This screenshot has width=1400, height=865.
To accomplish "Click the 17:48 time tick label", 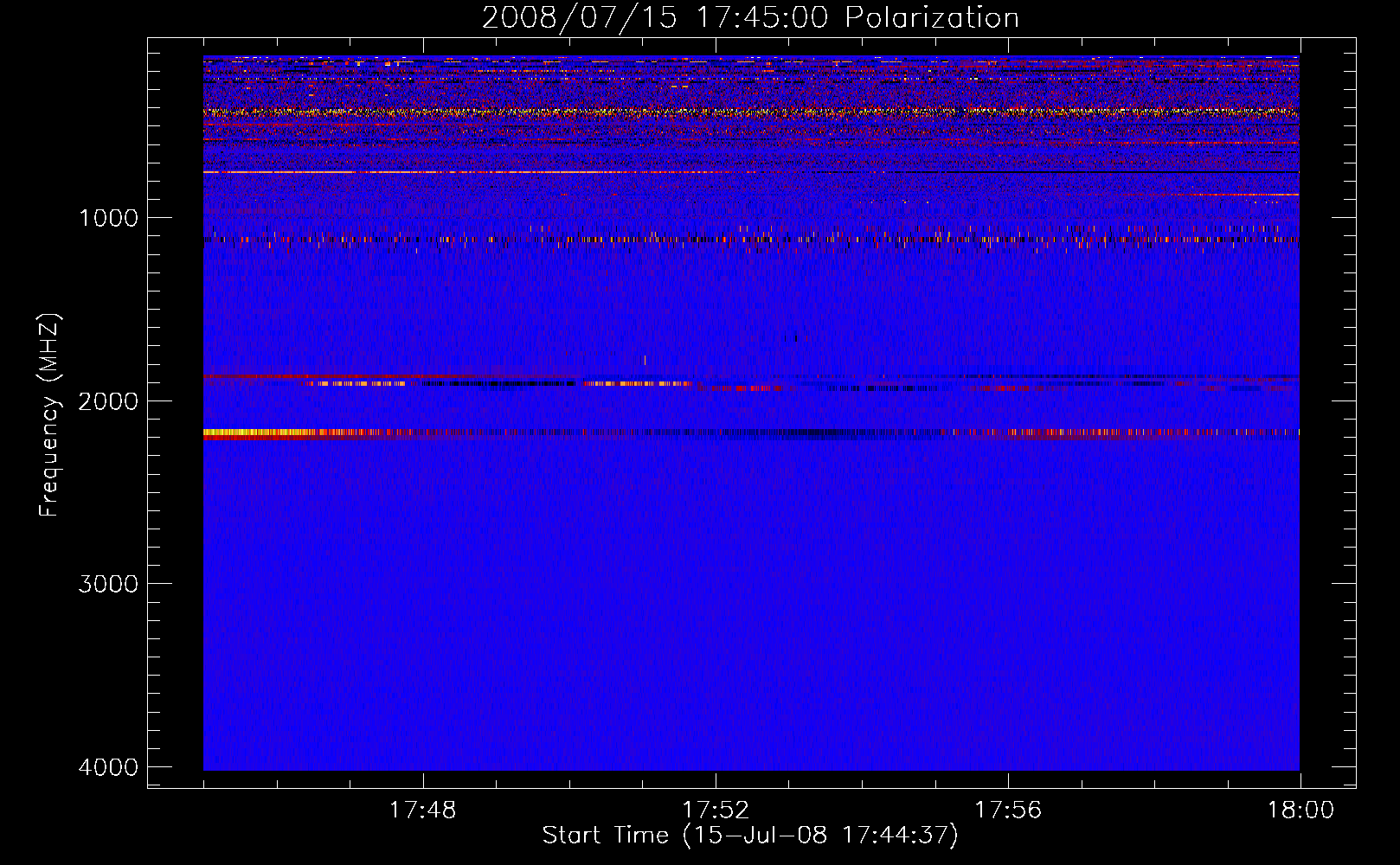I will click(423, 811).
